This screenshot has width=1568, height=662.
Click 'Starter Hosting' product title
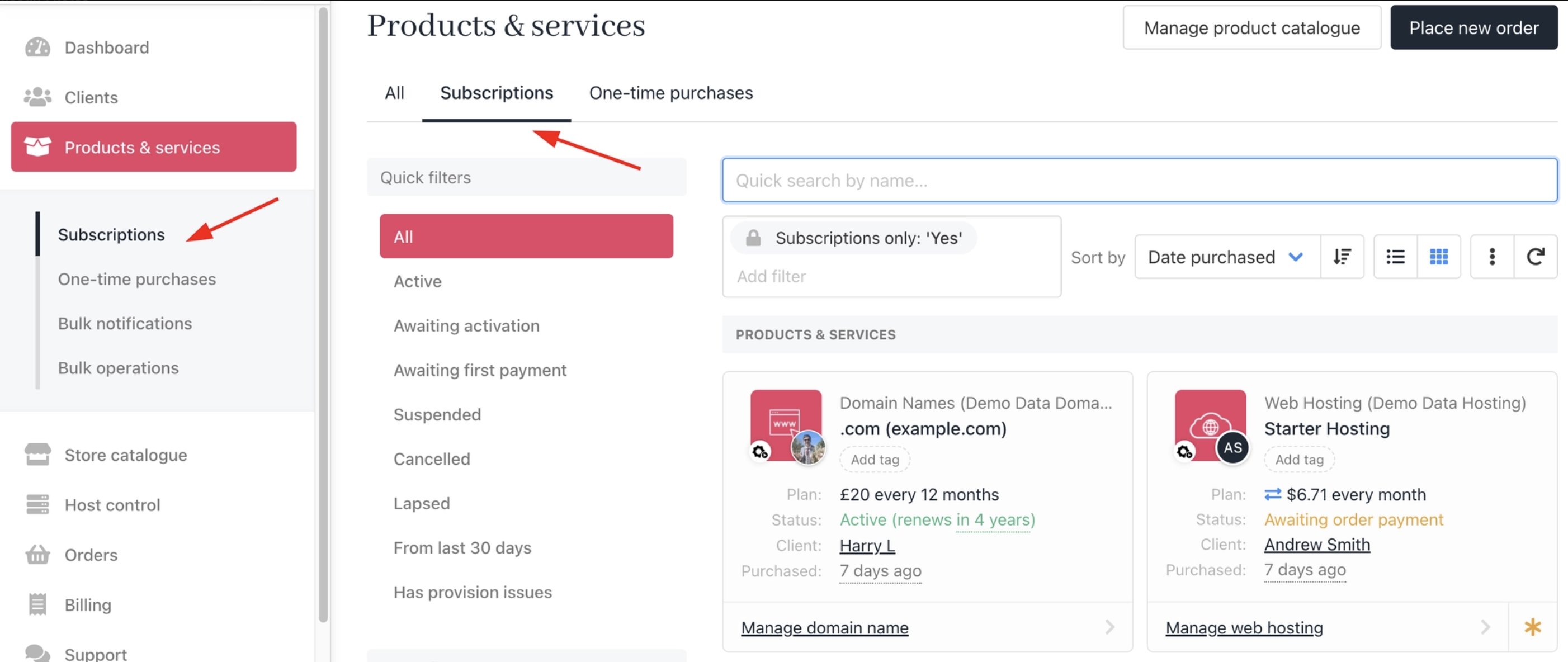(x=1327, y=428)
